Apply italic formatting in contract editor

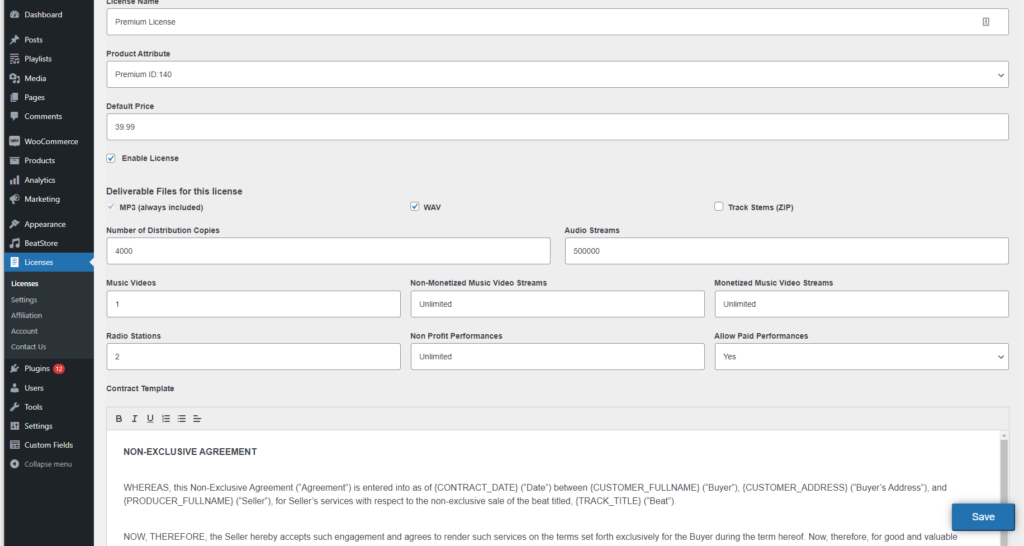pyautogui.click(x=134, y=418)
